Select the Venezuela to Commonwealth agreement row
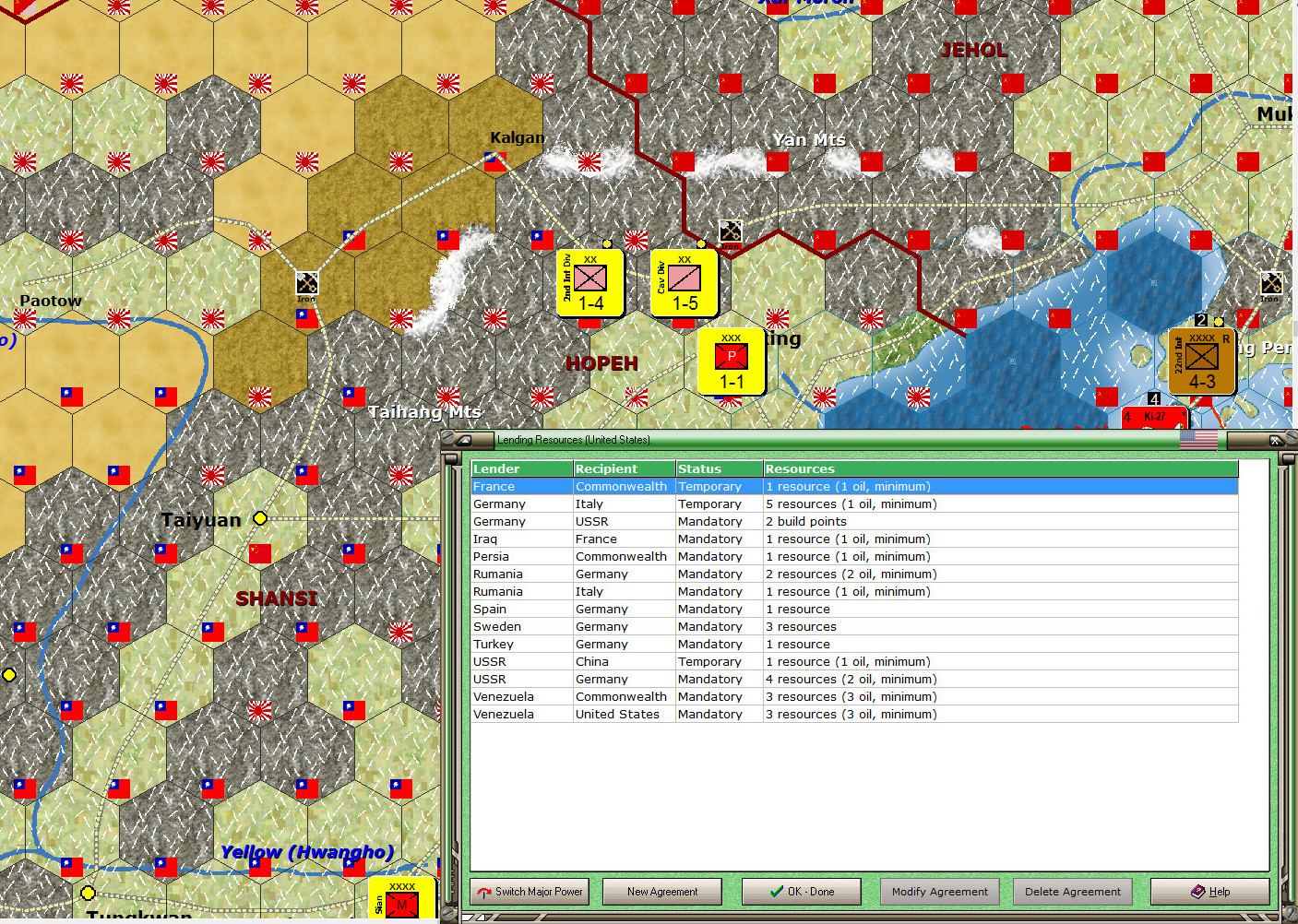The height and width of the screenshot is (924, 1298). pos(854,696)
